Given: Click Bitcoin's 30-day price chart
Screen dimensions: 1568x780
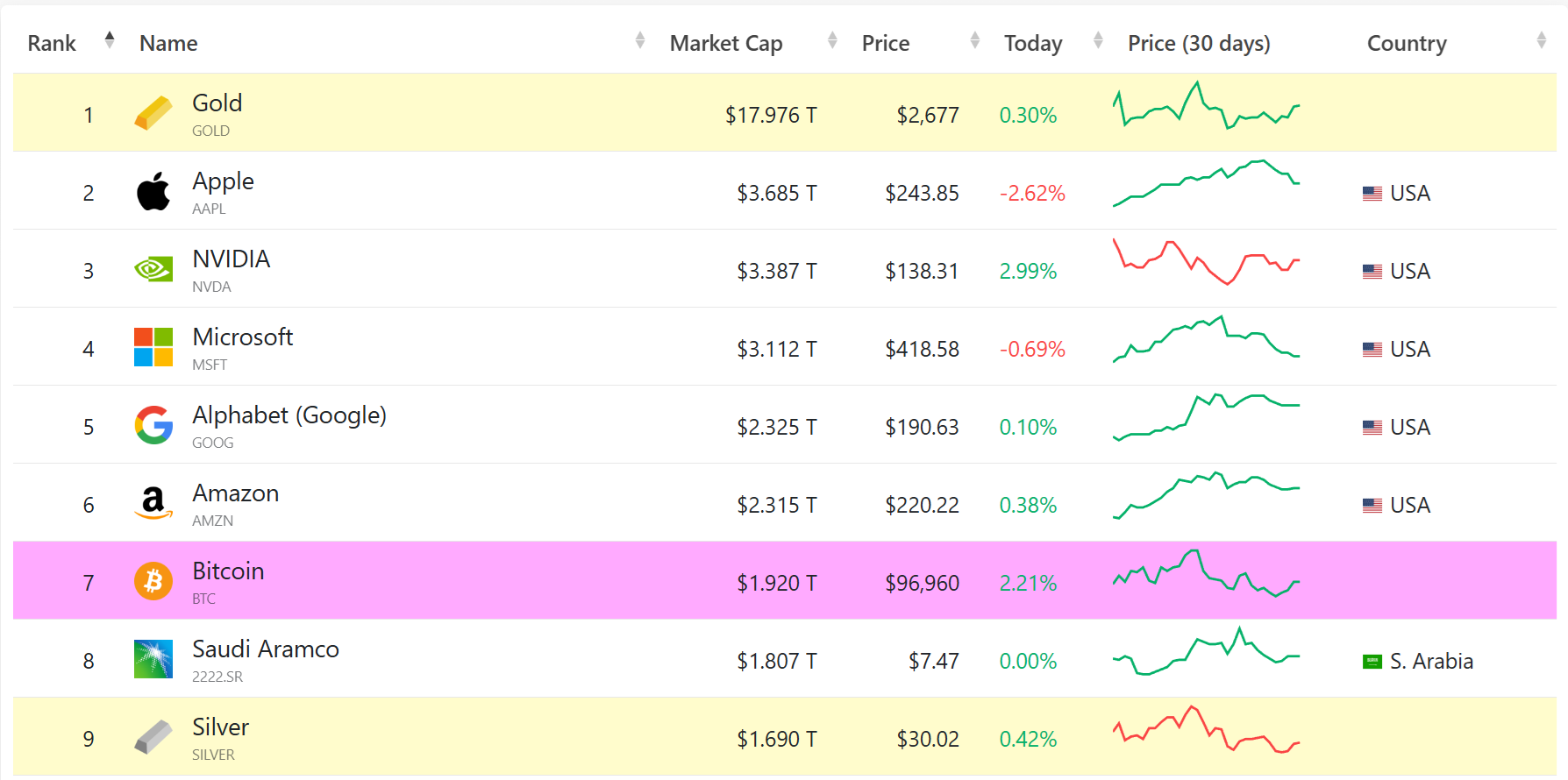Looking at the screenshot, I should 1206,573.
